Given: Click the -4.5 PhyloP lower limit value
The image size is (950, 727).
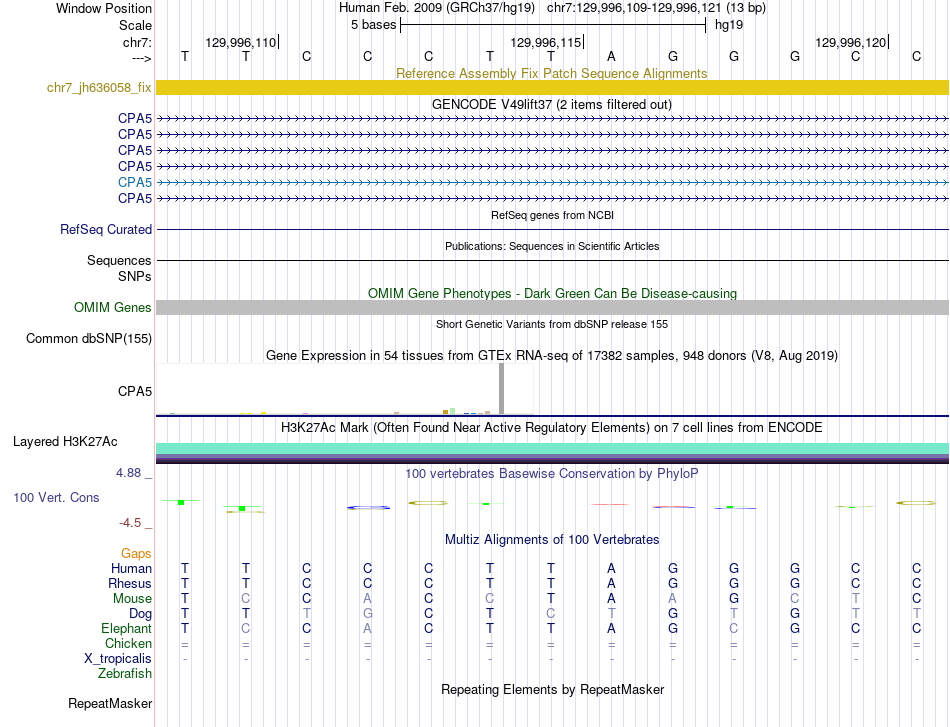Looking at the screenshot, I should (130, 522).
